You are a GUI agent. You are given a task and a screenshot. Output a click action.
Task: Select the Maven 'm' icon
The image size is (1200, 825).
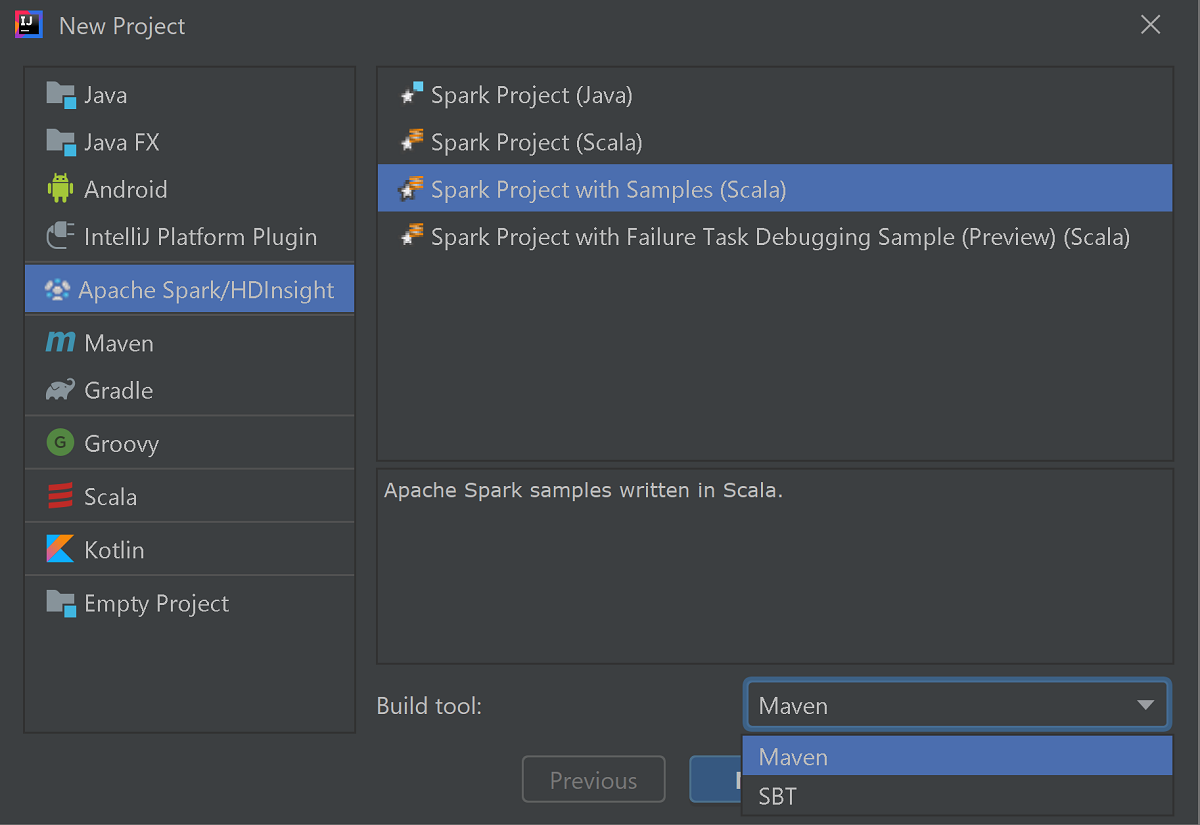point(60,342)
